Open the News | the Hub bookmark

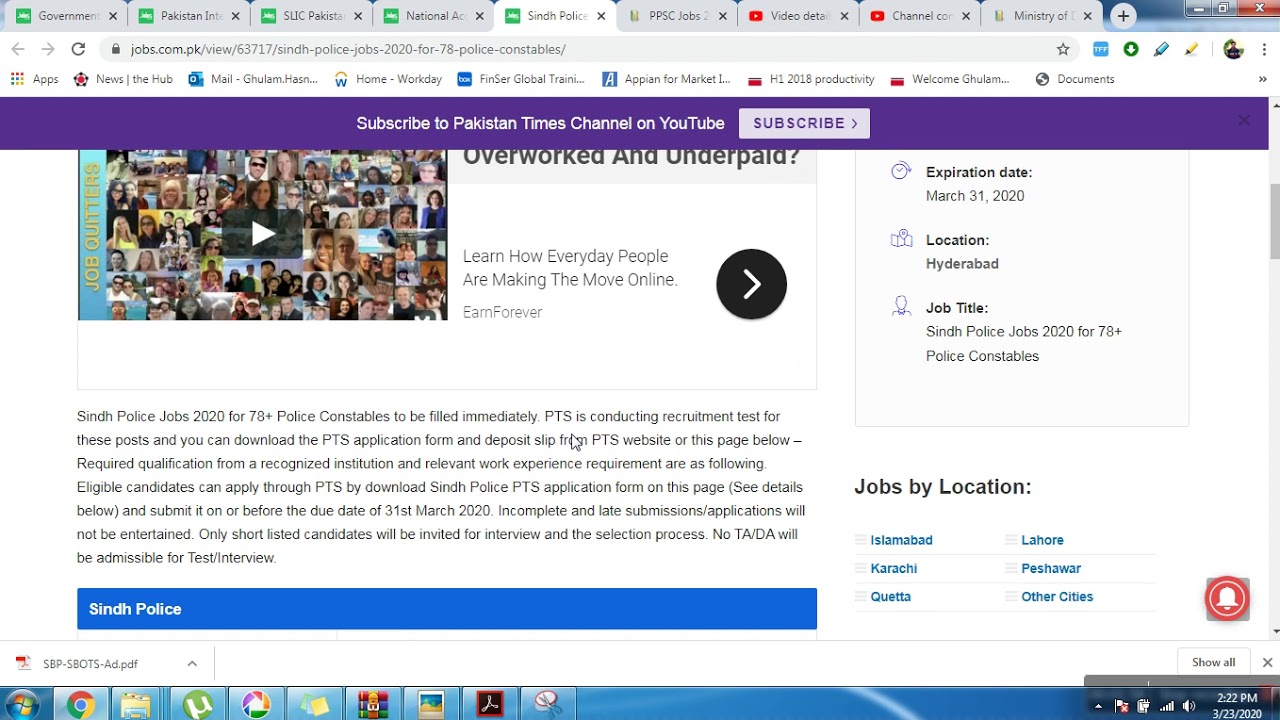tap(123, 79)
